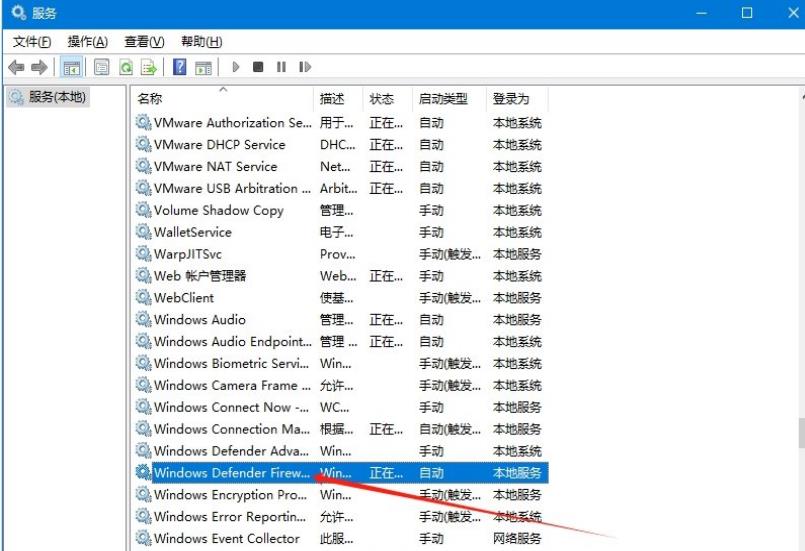Select WarpJITSvc service row
Screen dimensions: 805x551
pyautogui.click(x=341, y=254)
